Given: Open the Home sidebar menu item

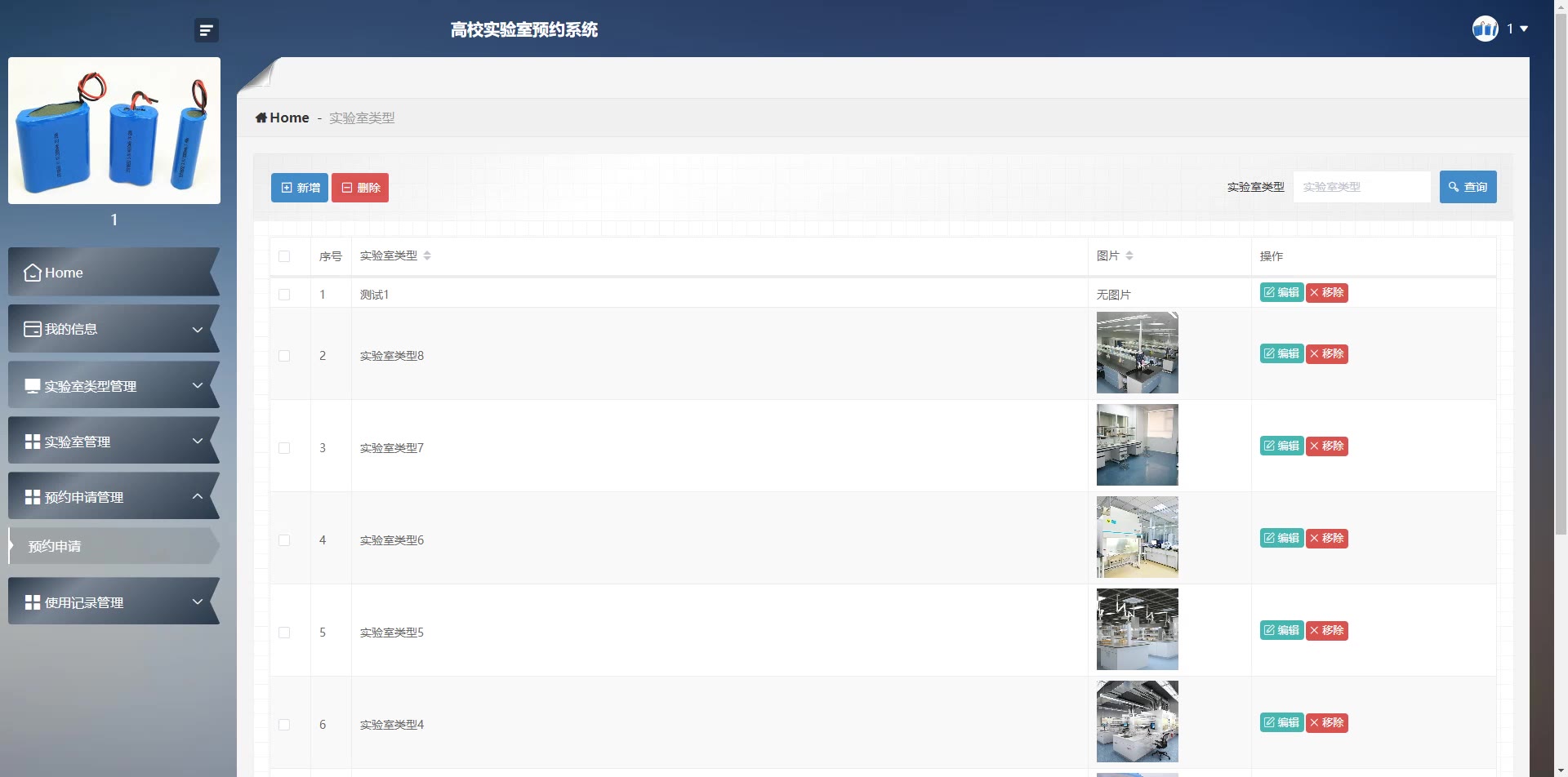Looking at the screenshot, I should [x=114, y=272].
